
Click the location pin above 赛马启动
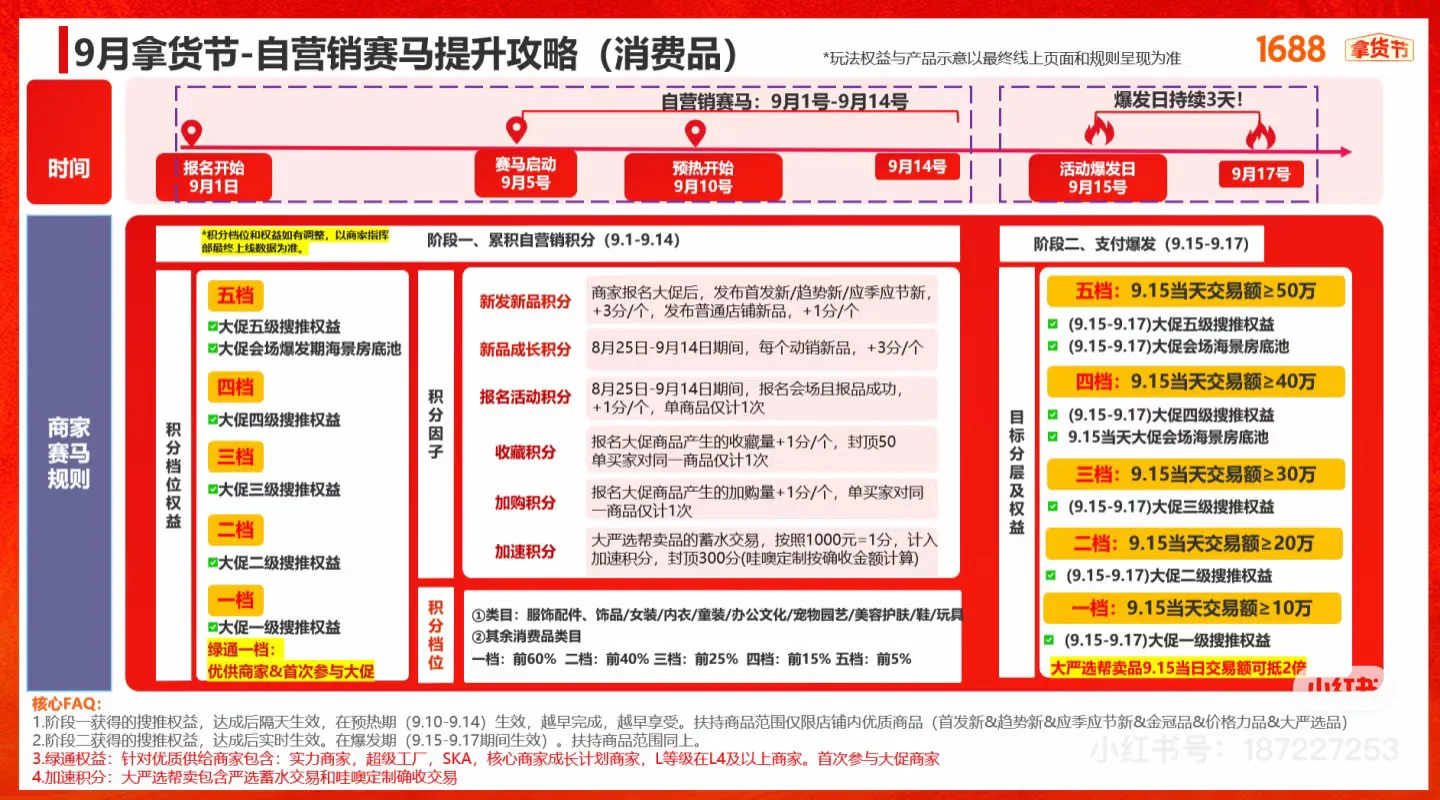click(x=516, y=130)
